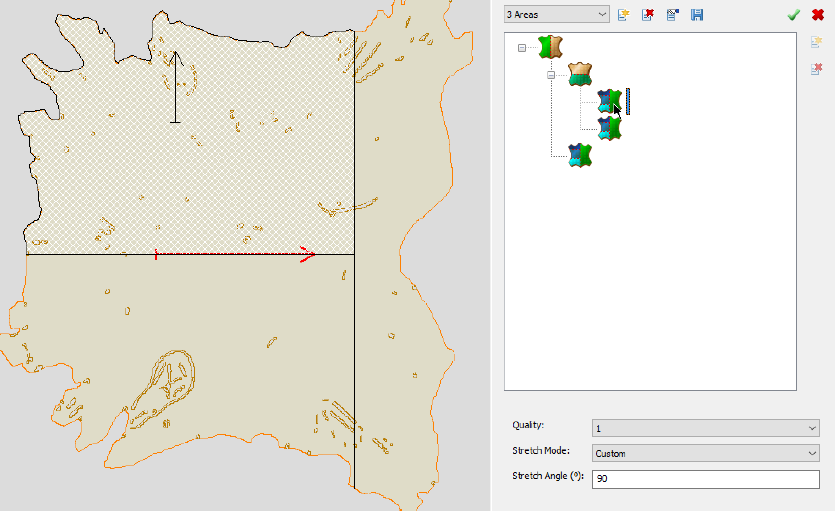Click the black upward arrow in hatched area

175,87
